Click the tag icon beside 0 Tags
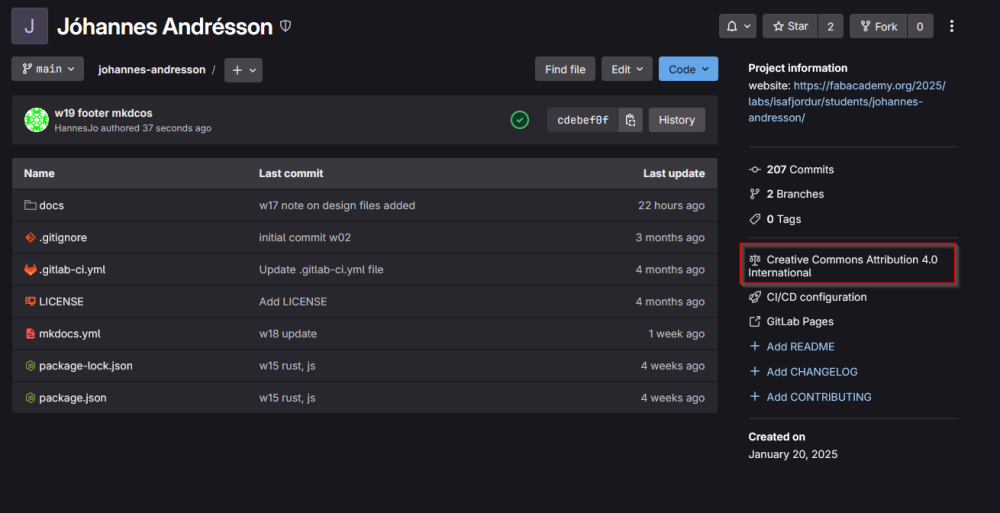The width and height of the screenshot is (1000, 513). (x=754, y=219)
